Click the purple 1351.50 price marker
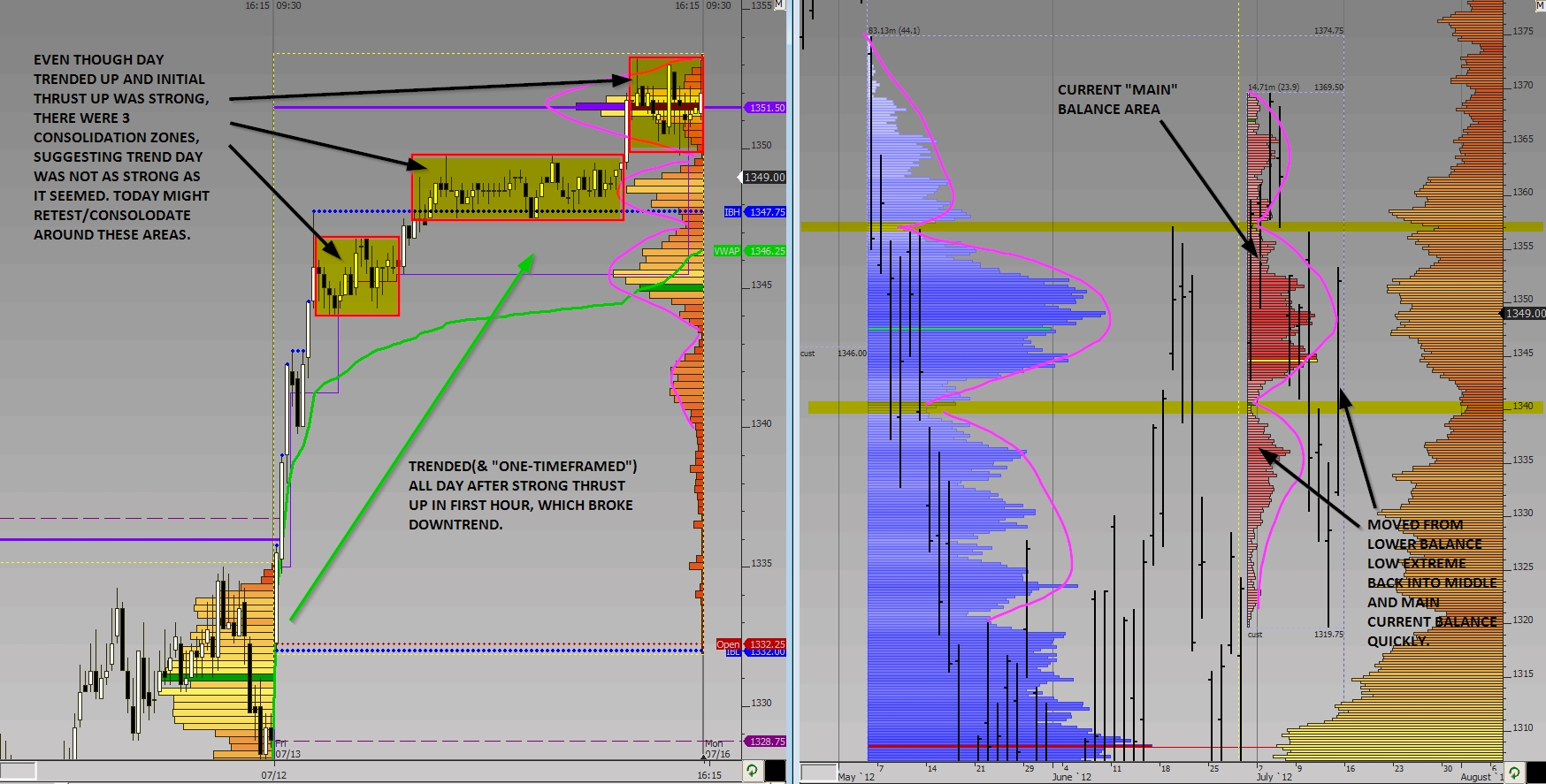Viewport: 1546px width, 784px height. coord(766,108)
